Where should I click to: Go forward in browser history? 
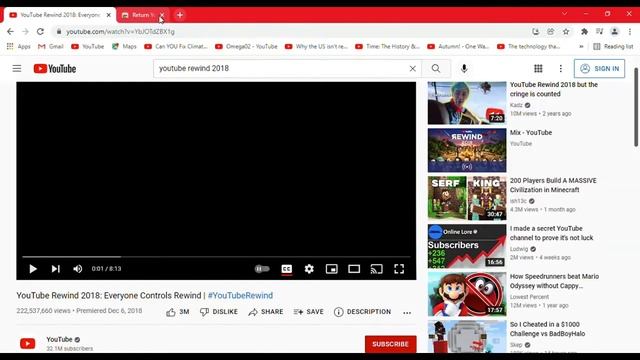[25, 31]
